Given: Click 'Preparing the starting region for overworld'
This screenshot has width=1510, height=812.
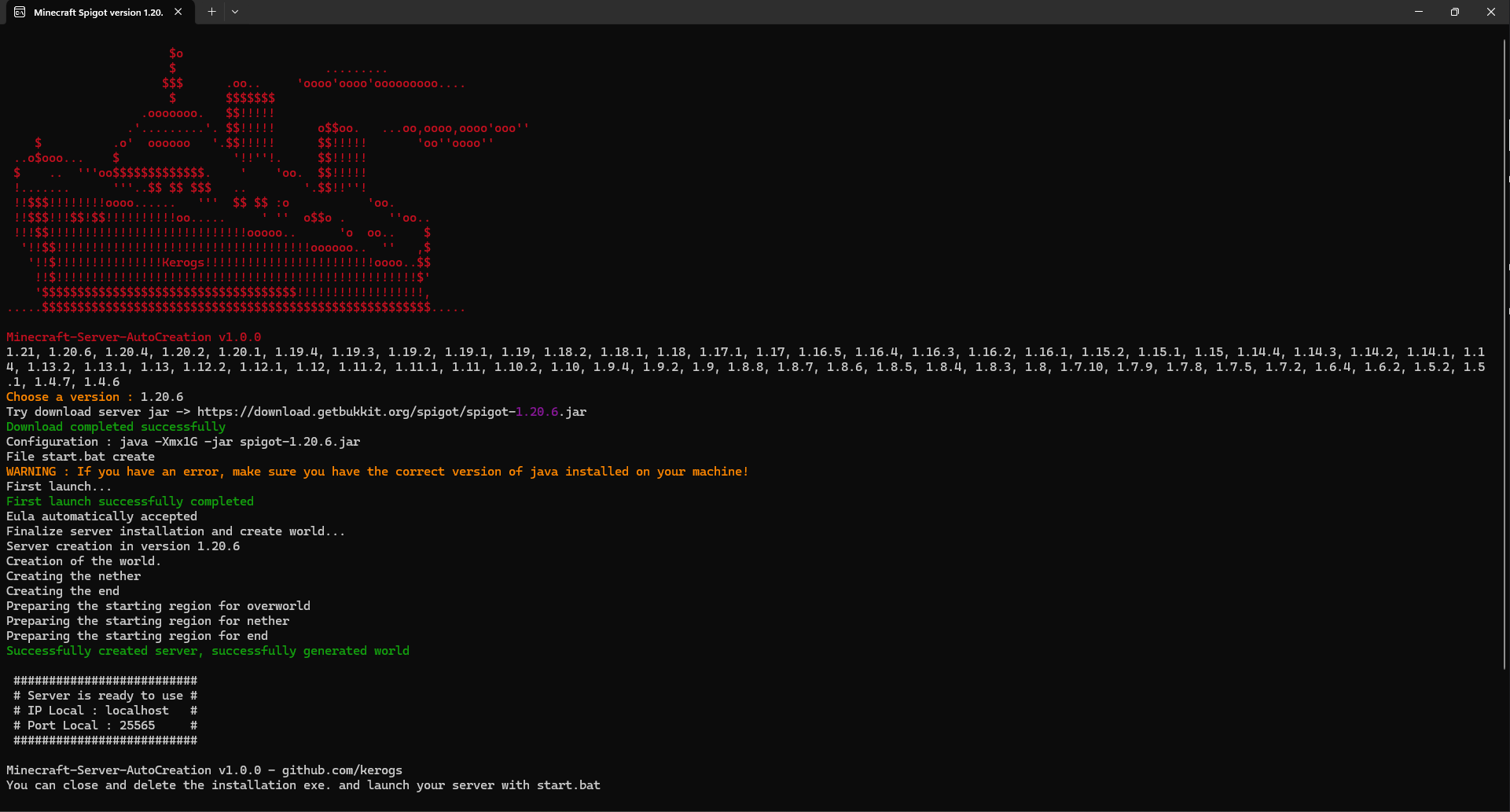Looking at the screenshot, I should tap(158, 606).
